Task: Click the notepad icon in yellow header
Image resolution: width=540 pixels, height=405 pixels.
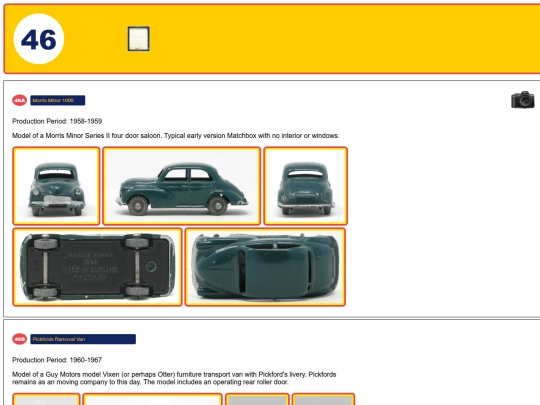Action: pyautogui.click(x=138, y=39)
